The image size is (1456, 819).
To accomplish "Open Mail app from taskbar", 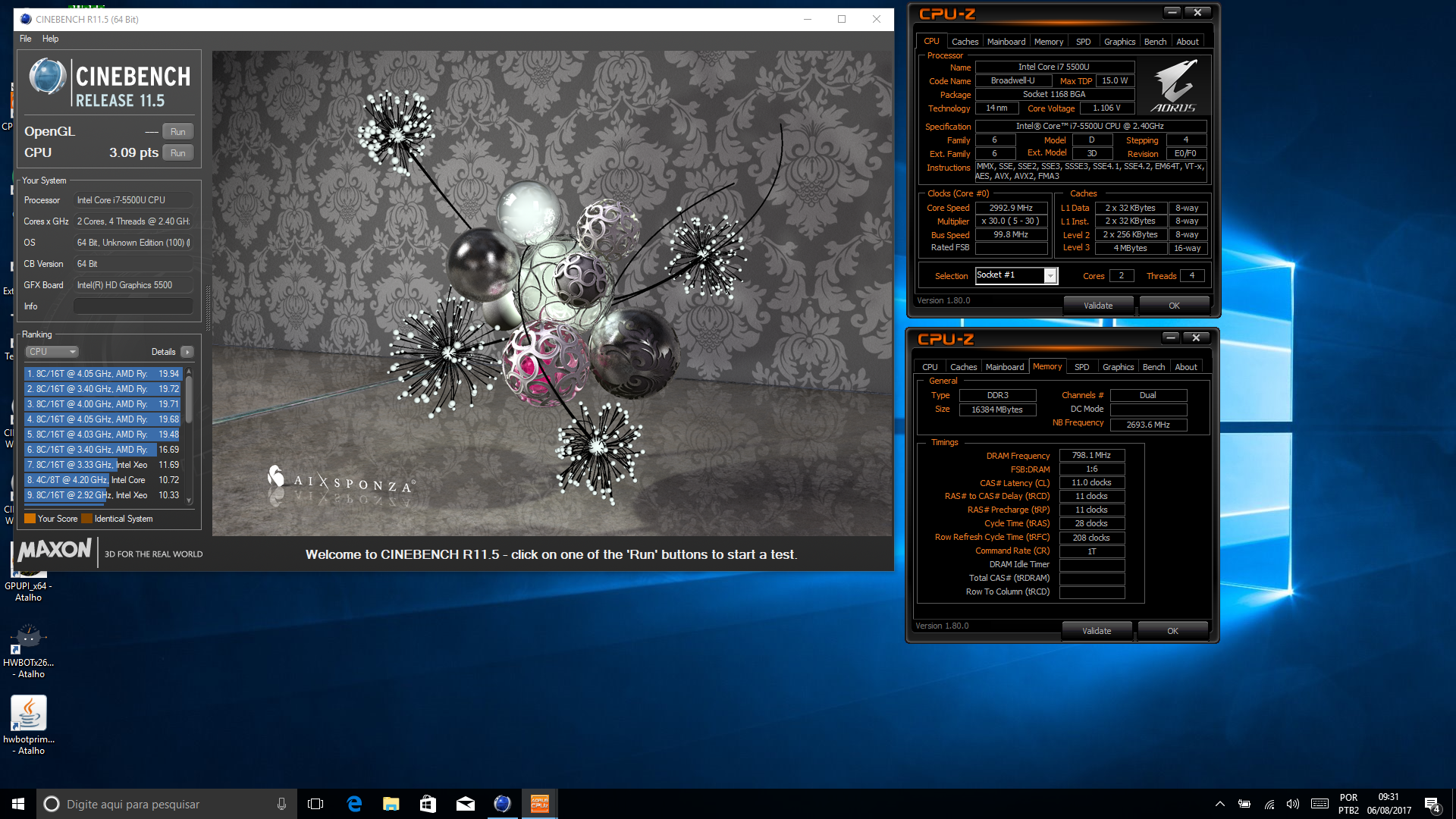I will click(x=465, y=804).
